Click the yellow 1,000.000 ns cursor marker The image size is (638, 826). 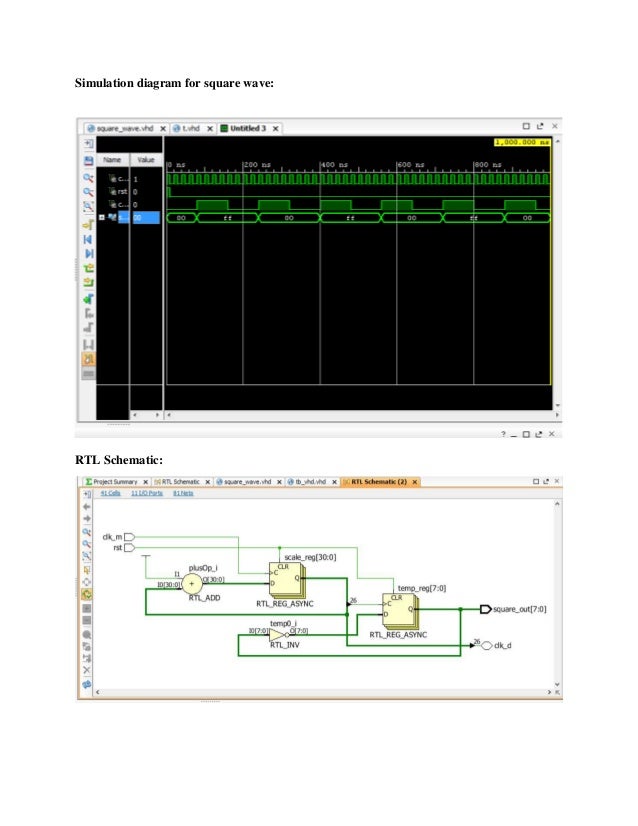[522, 142]
